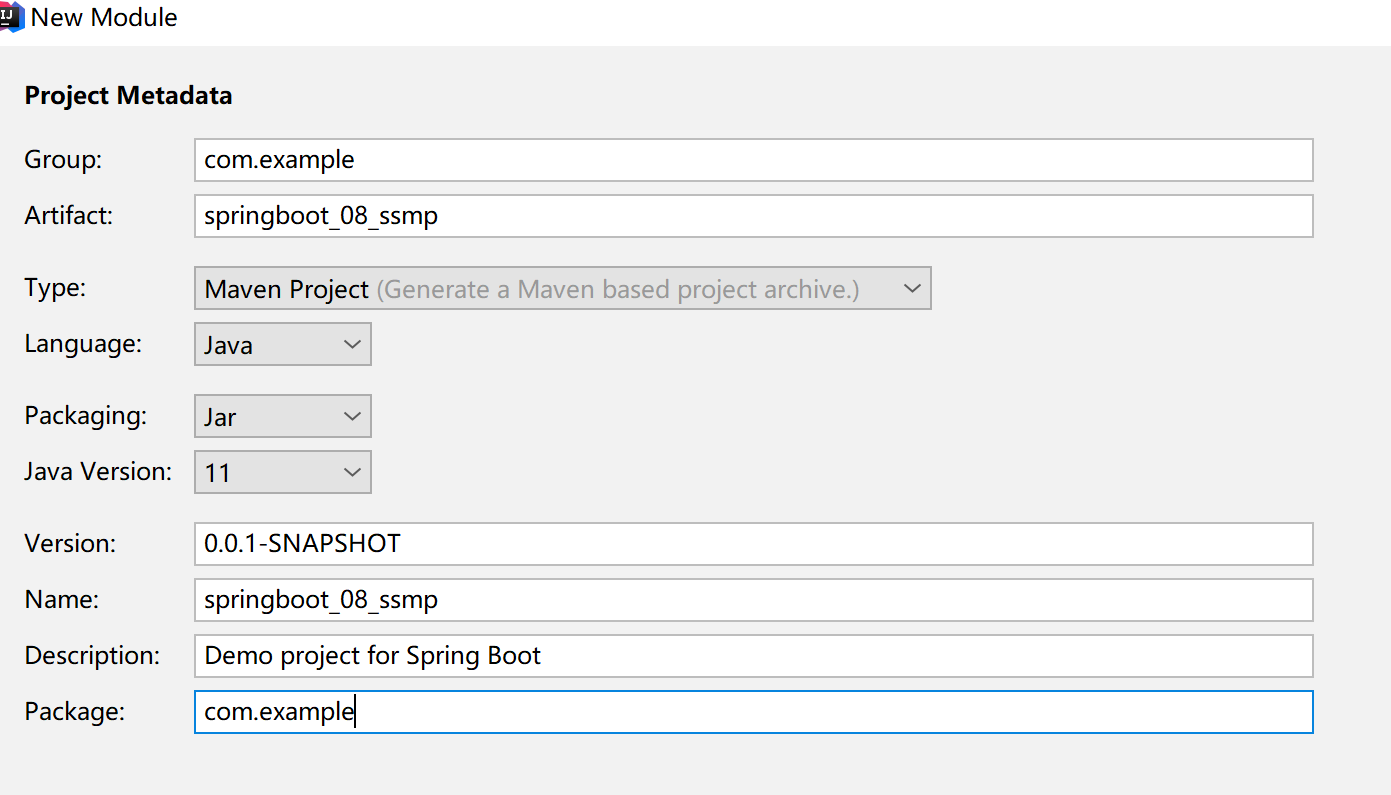Click the Package: label

pos(75,712)
